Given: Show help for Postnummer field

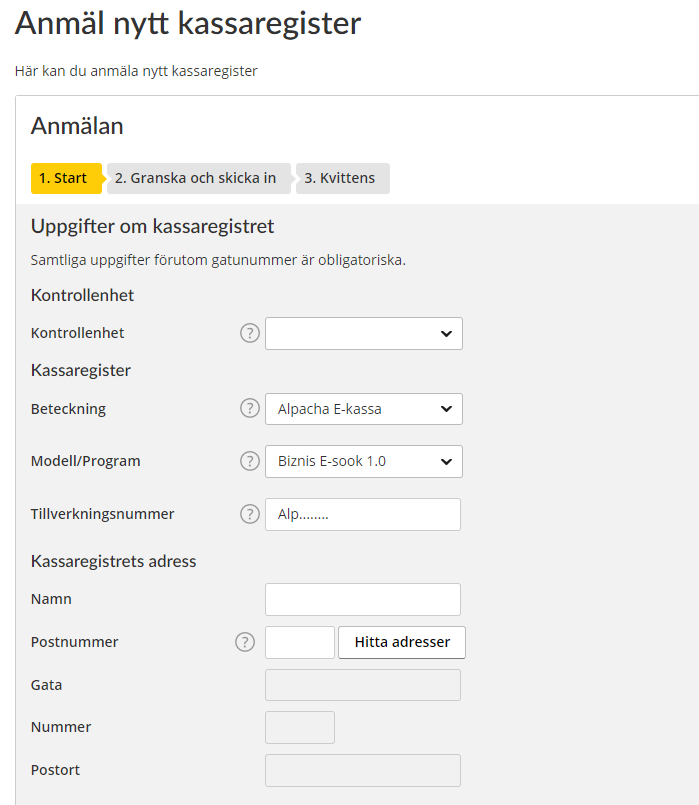Looking at the screenshot, I should 245,642.
